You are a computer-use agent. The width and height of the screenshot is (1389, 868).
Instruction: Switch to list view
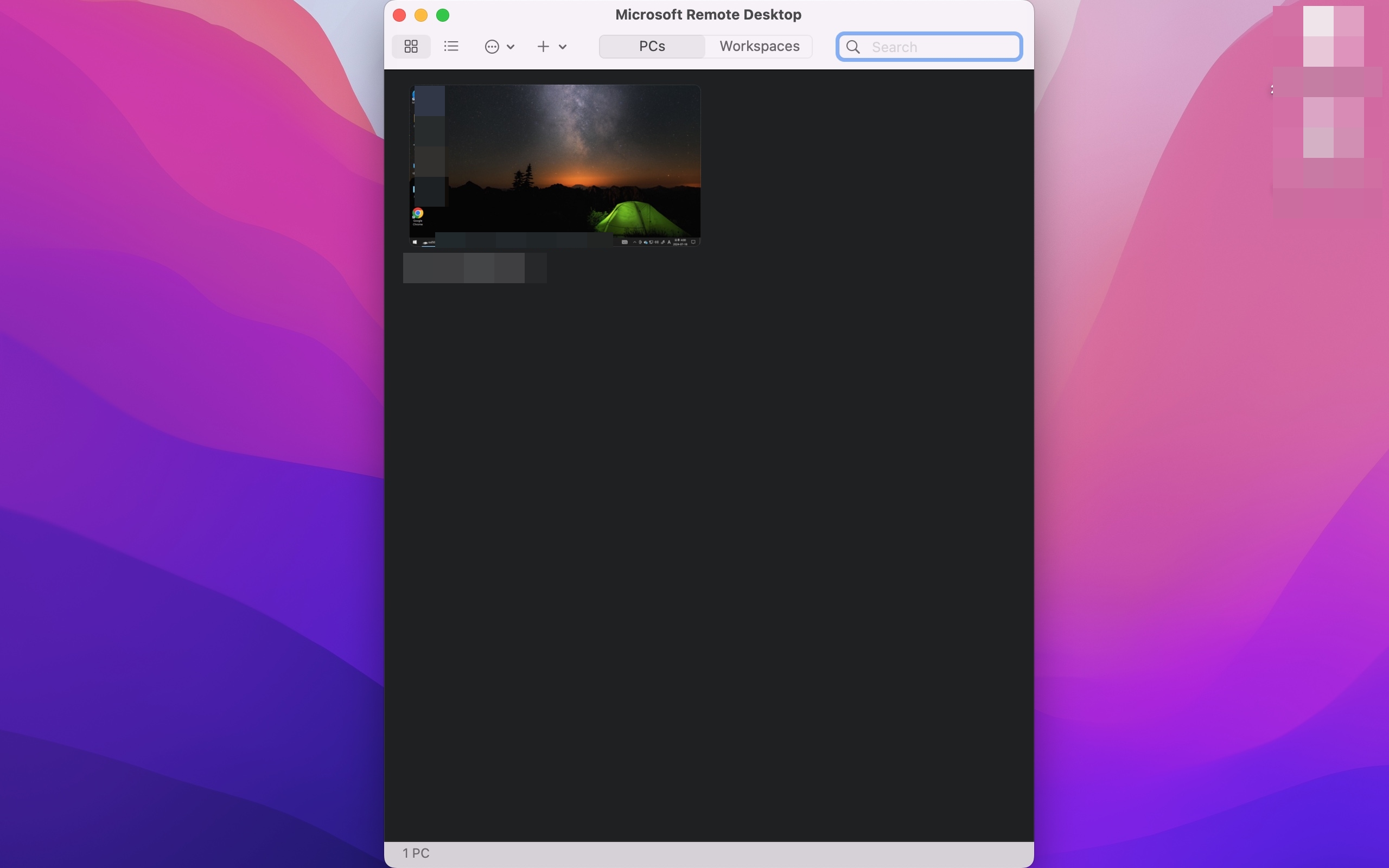coord(451,47)
